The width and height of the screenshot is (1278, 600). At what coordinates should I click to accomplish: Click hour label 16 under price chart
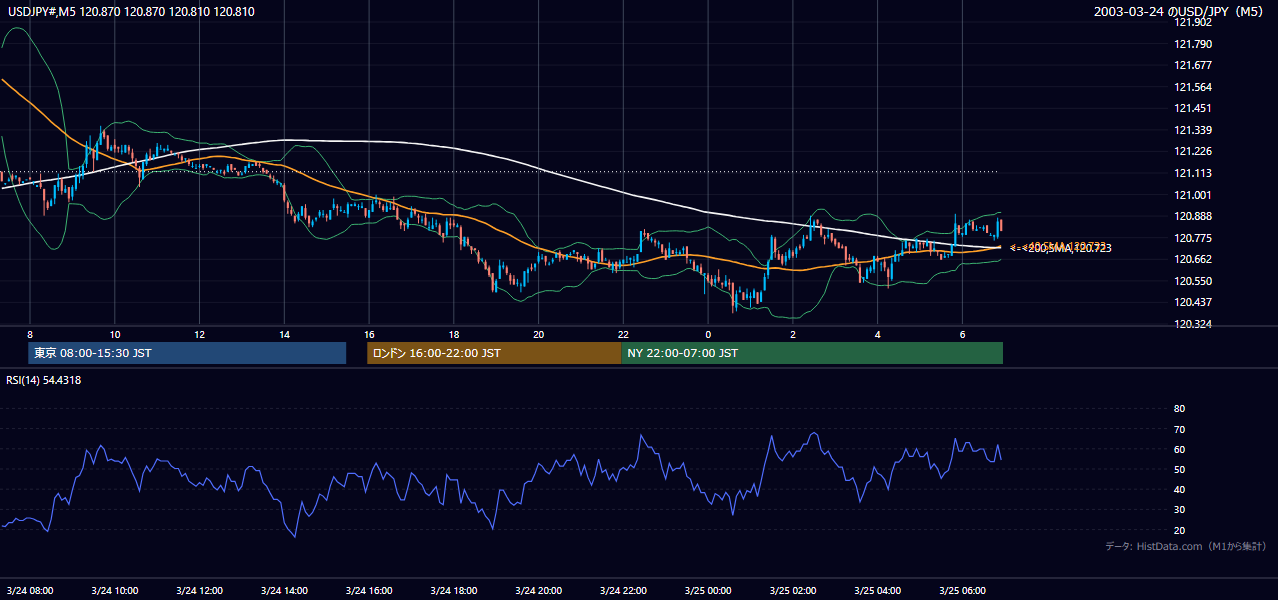(x=369, y=334)
